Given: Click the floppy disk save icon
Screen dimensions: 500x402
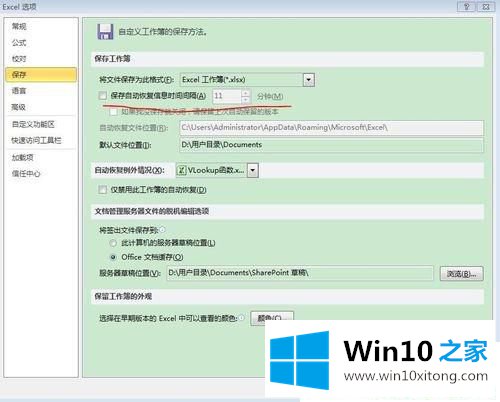Looking at the screenshot, I should [x=105, y=32].
